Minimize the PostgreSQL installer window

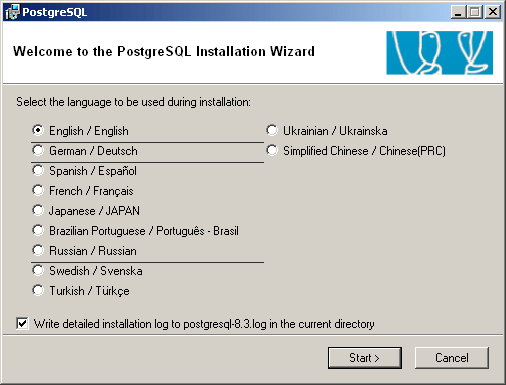[x=459, y=12]
